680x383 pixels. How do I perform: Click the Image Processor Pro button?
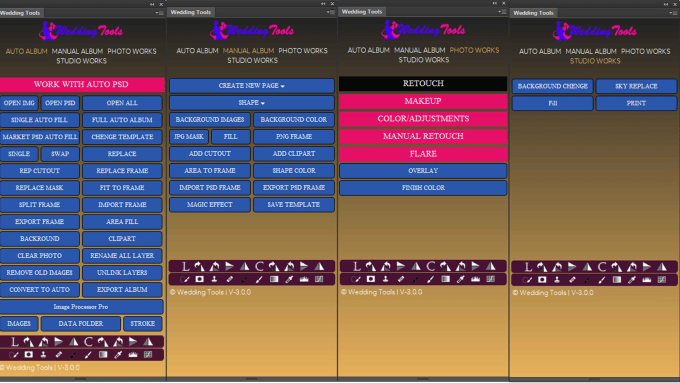click(81, 307)
